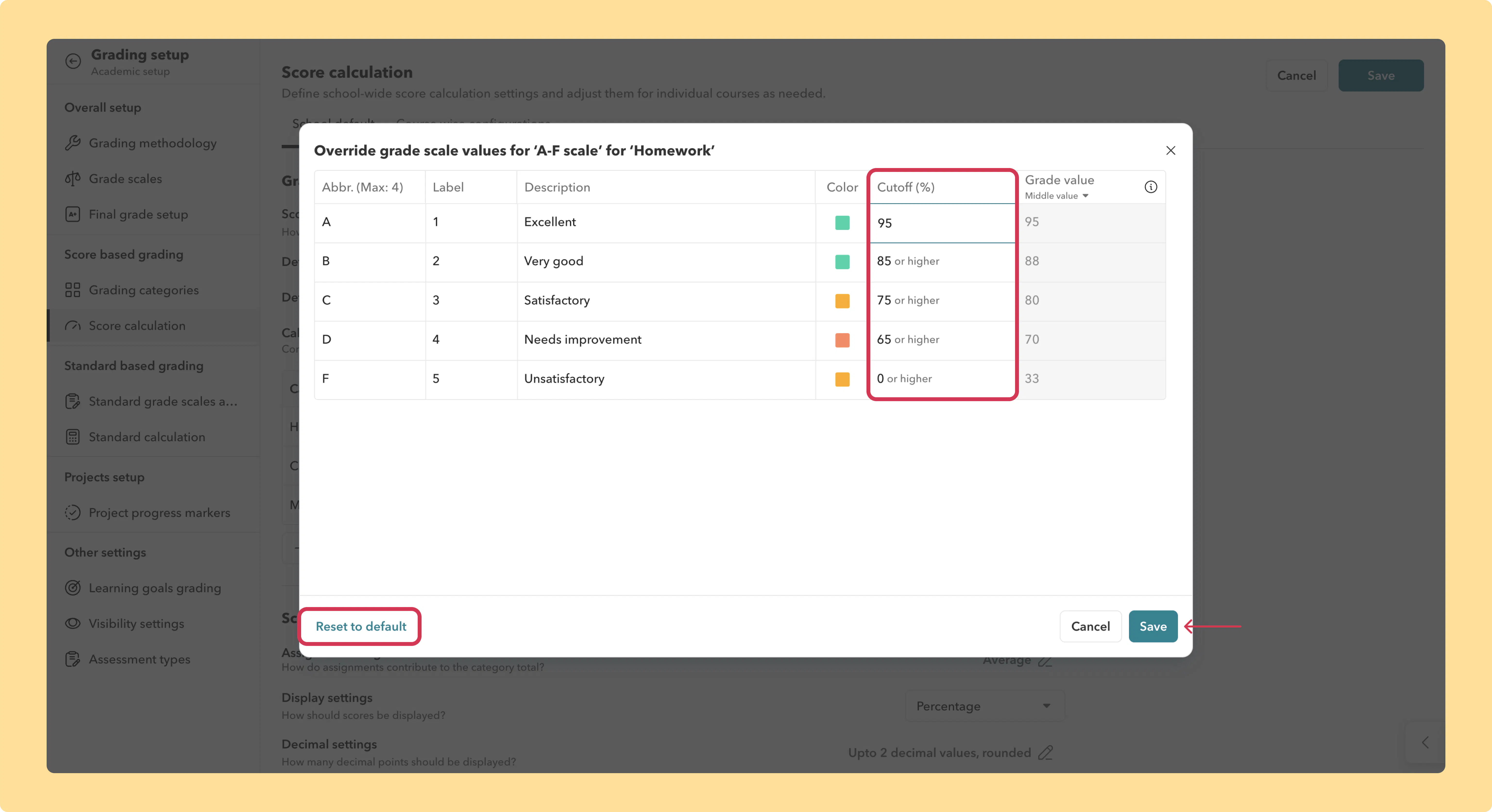
Task: Cancel the grade scale override dialog
Action: point(1091,627)
